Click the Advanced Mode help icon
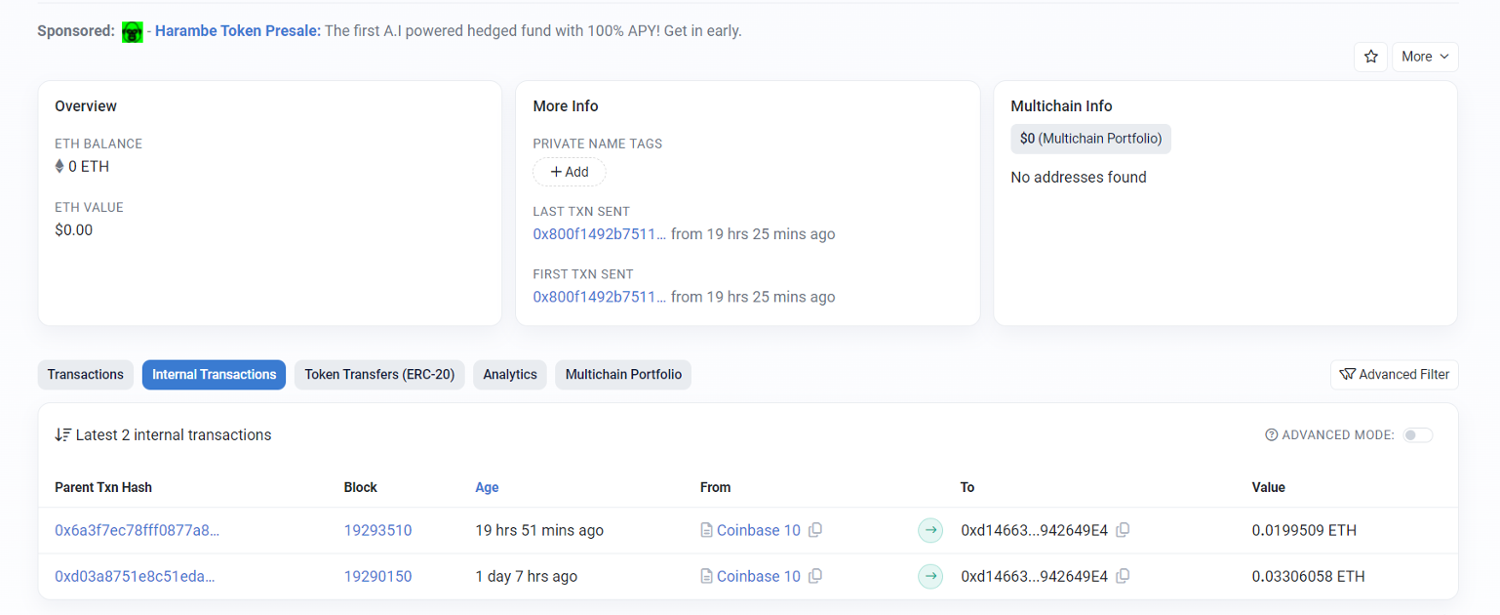 1271,435
